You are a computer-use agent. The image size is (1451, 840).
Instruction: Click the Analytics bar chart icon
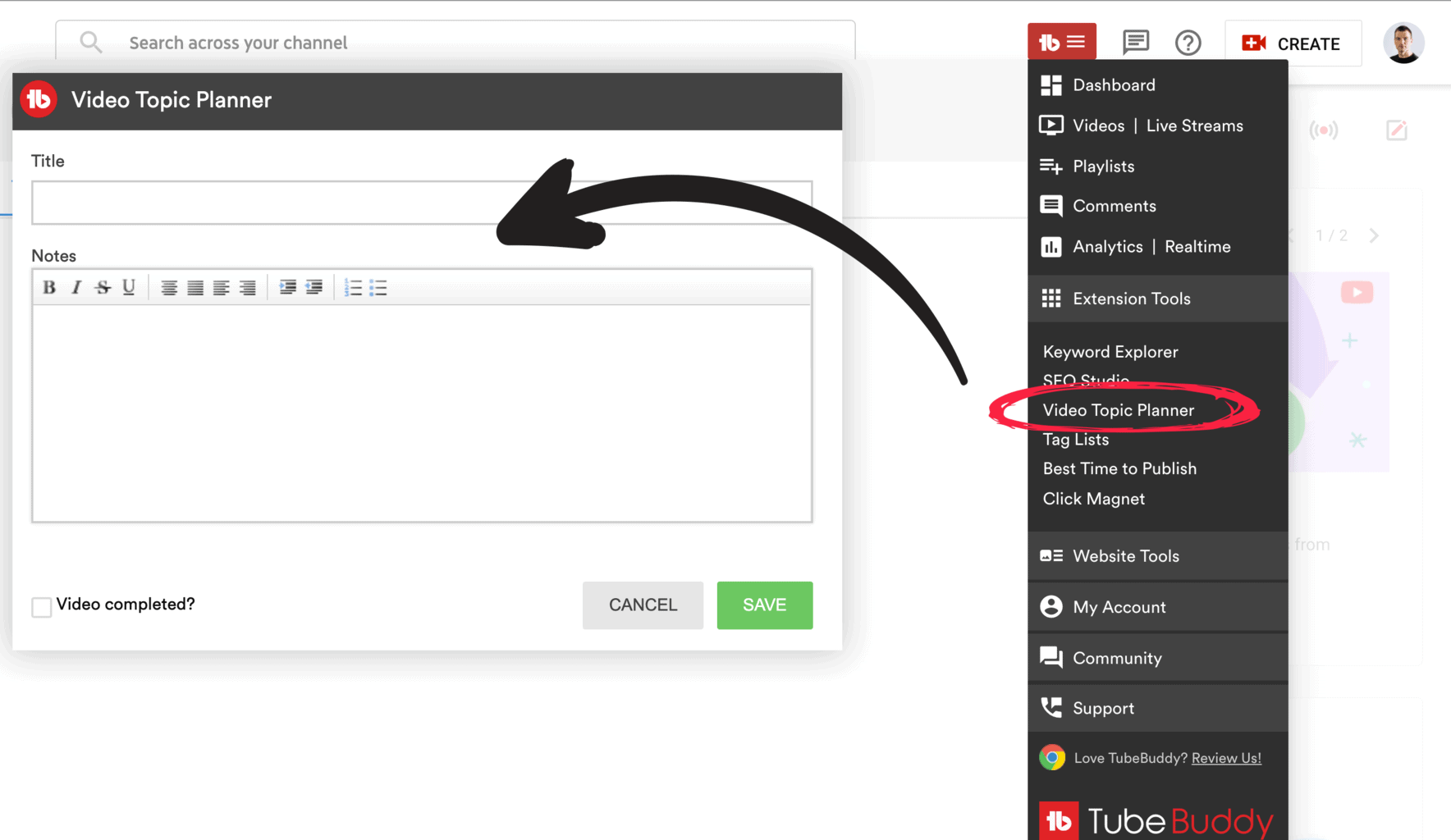(1051, 247)
